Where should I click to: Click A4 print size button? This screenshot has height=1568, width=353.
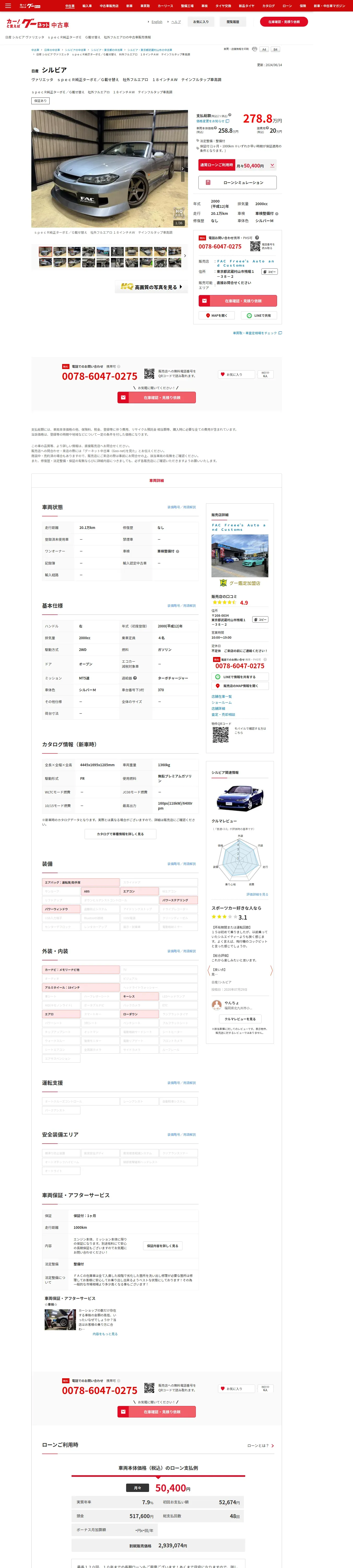pos(264,49)
